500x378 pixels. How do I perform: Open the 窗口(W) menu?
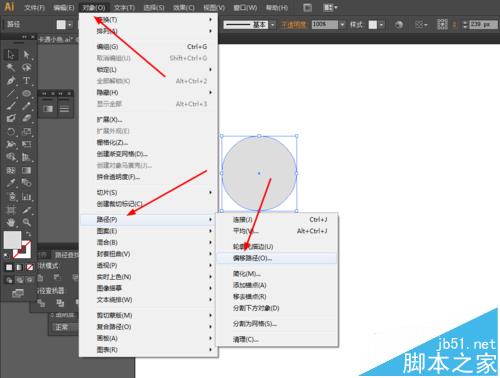pyautogui.click(x=245, y=7)
